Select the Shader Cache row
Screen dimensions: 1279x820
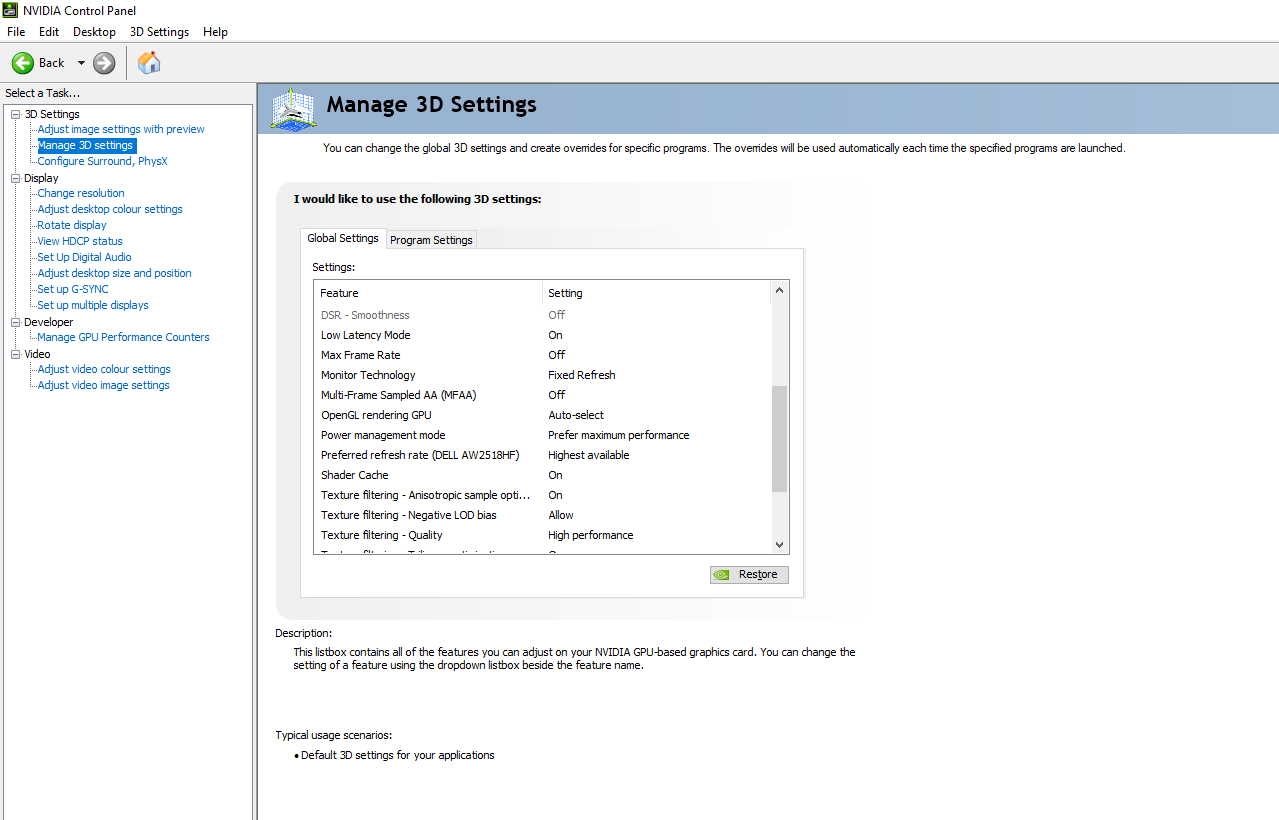coord(543,475)
